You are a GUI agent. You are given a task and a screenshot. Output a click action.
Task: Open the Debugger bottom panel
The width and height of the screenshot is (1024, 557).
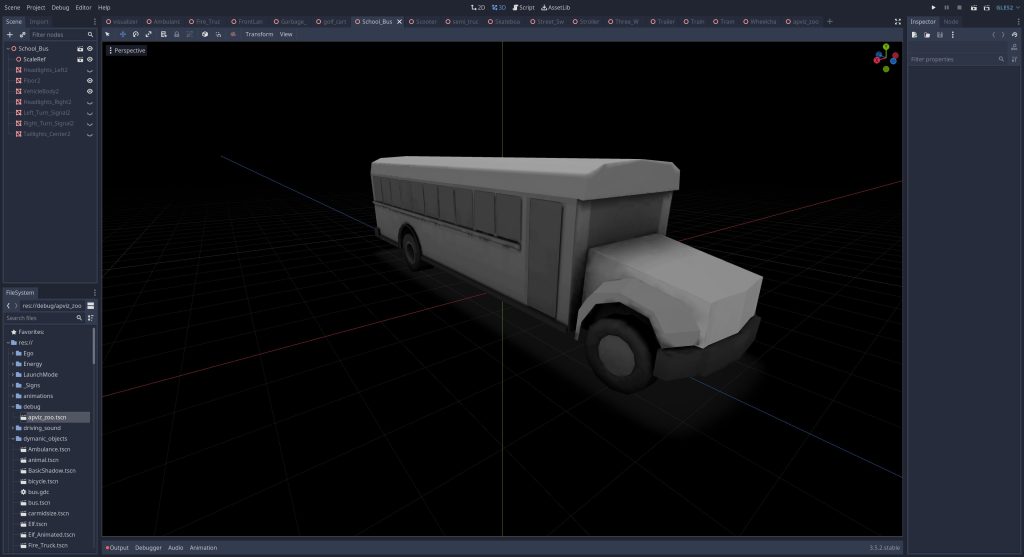click(x=148, y=548)
